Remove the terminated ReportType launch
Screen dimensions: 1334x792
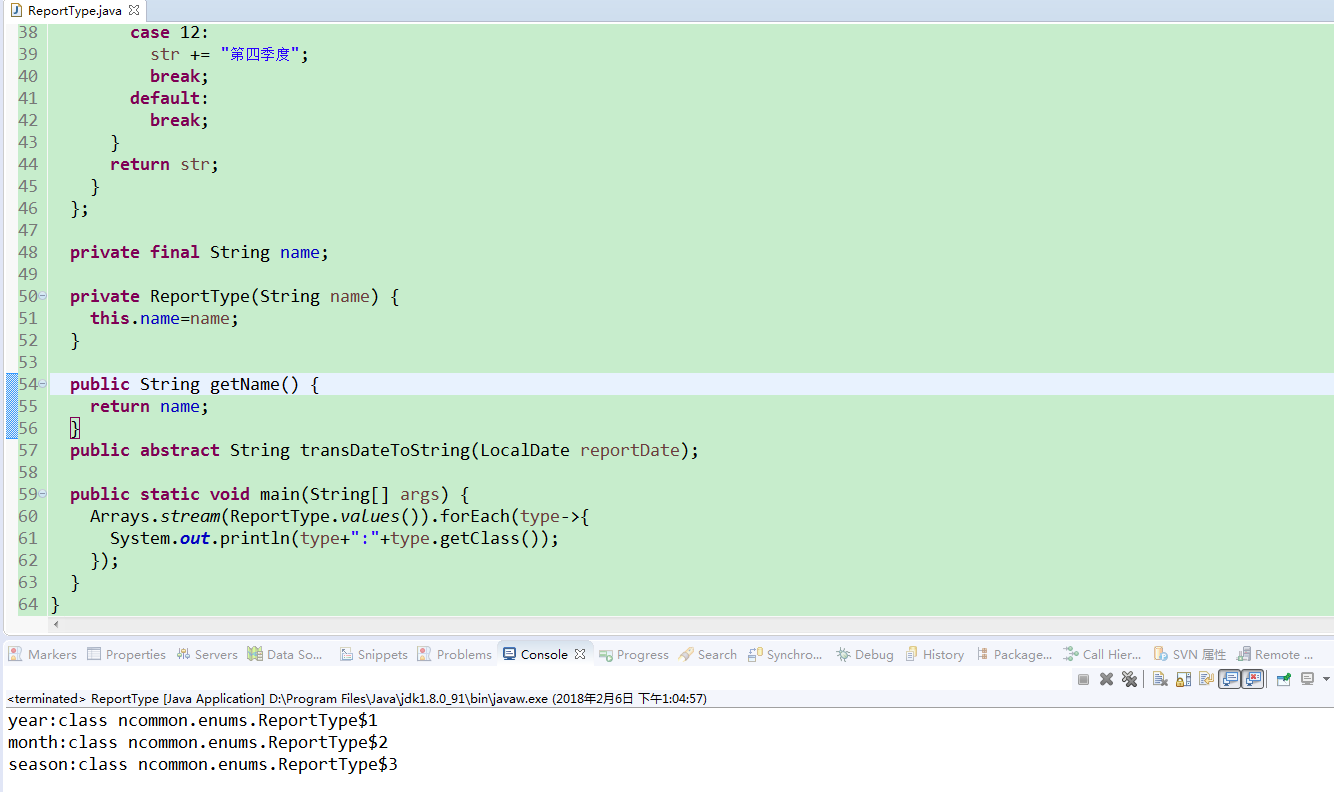click(x=1106, y=679)
